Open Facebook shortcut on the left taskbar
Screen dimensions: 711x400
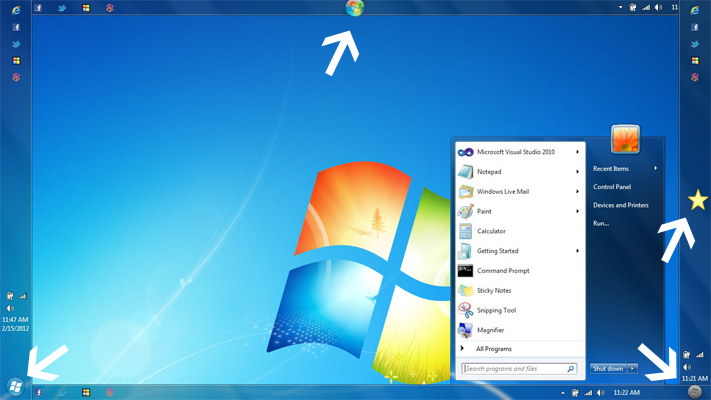16,27
